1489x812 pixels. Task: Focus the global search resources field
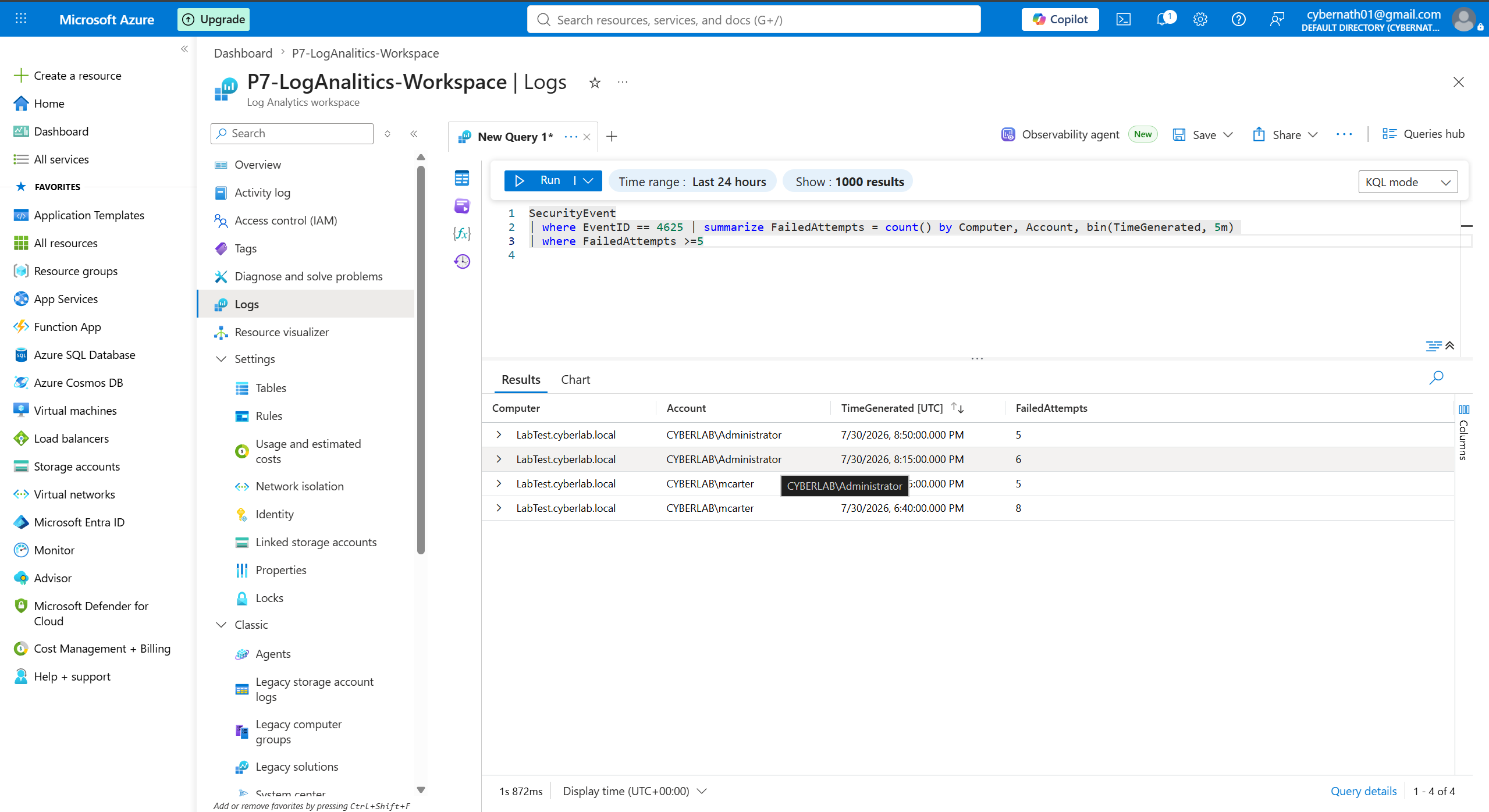(754, 19)
